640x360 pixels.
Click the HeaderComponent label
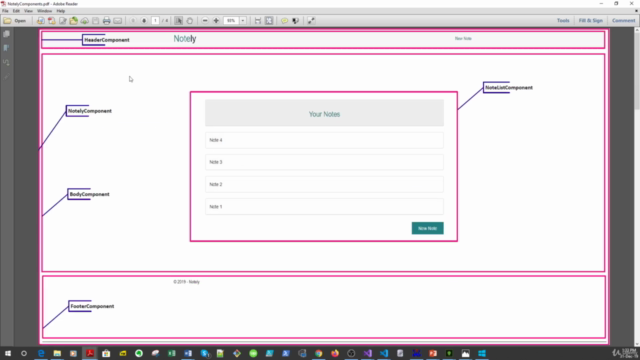coord(107,40)
